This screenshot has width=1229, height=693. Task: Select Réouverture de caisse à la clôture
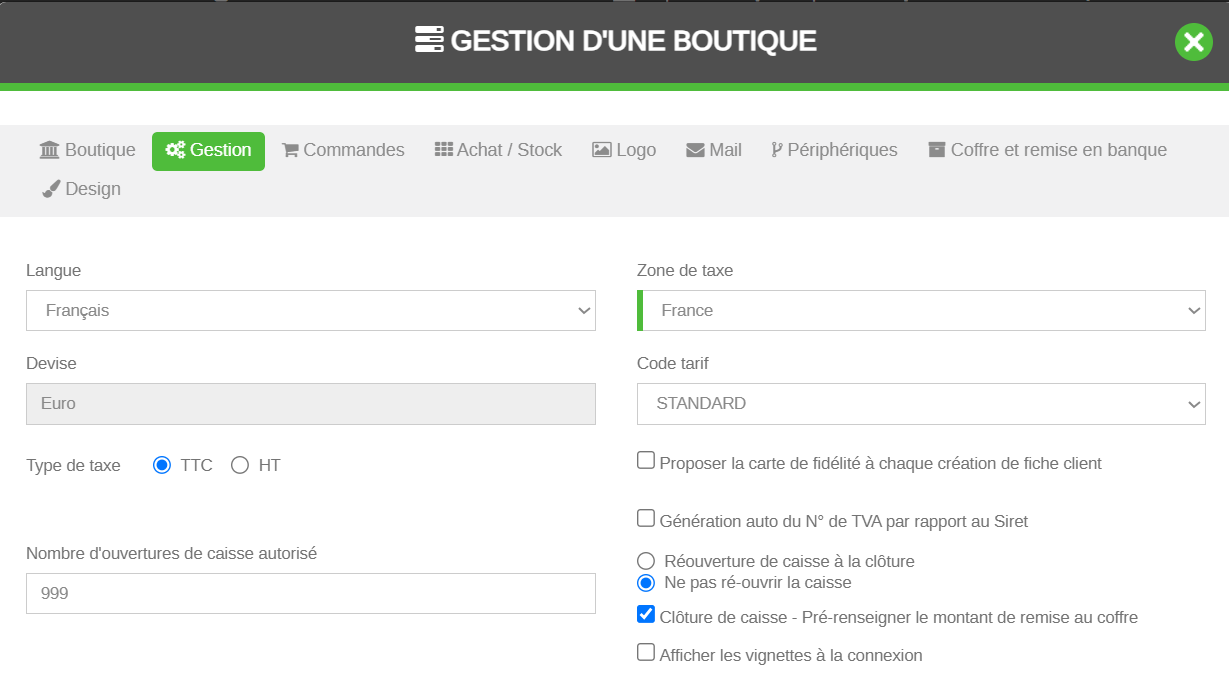click(646, 561)
